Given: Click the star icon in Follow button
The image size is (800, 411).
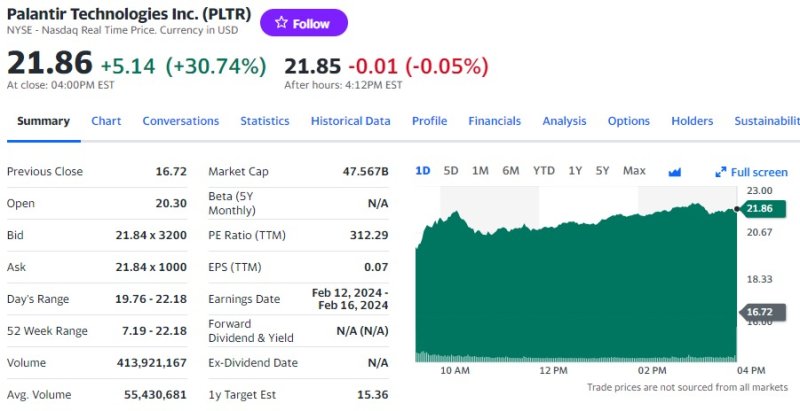Looking at the screenshot, I should 281,23.
